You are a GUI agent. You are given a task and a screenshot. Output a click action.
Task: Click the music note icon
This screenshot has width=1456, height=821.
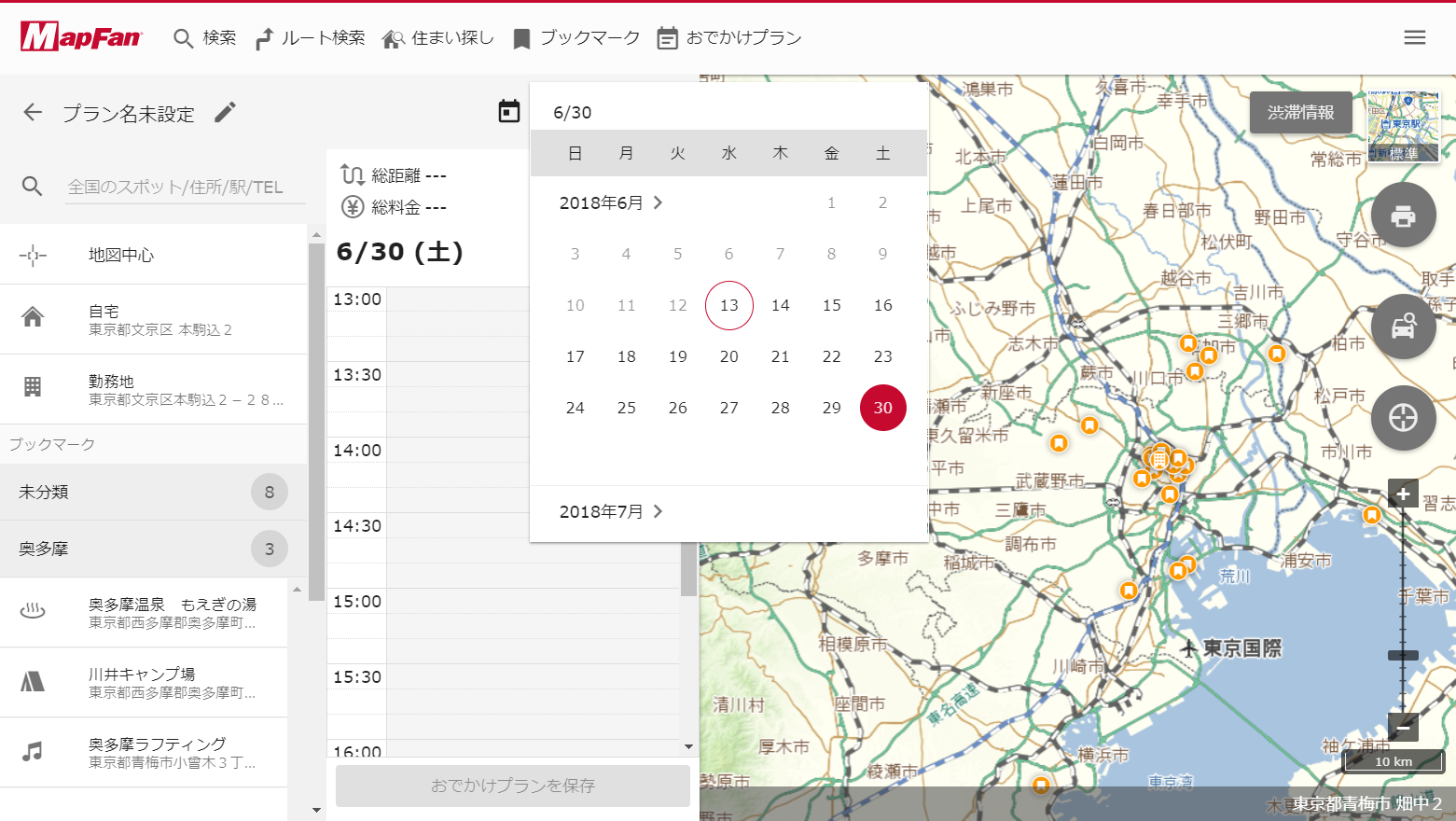tap(33, 752)
